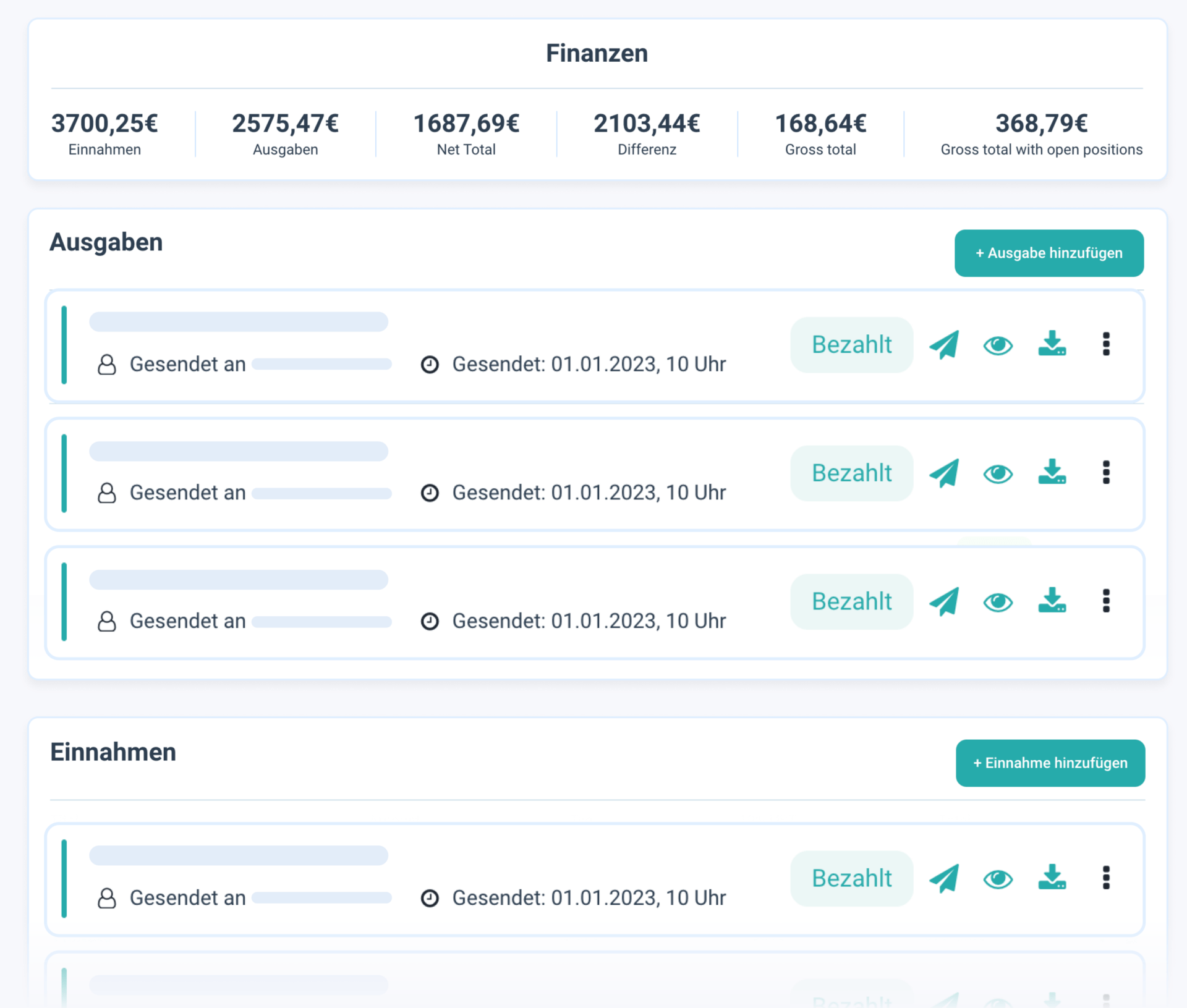Image resolution: width=1187 pixels, height=1008 pixels.
Task: Send the first Einnahmen entry via paper plane icon
Action: (x=944, y=879)
